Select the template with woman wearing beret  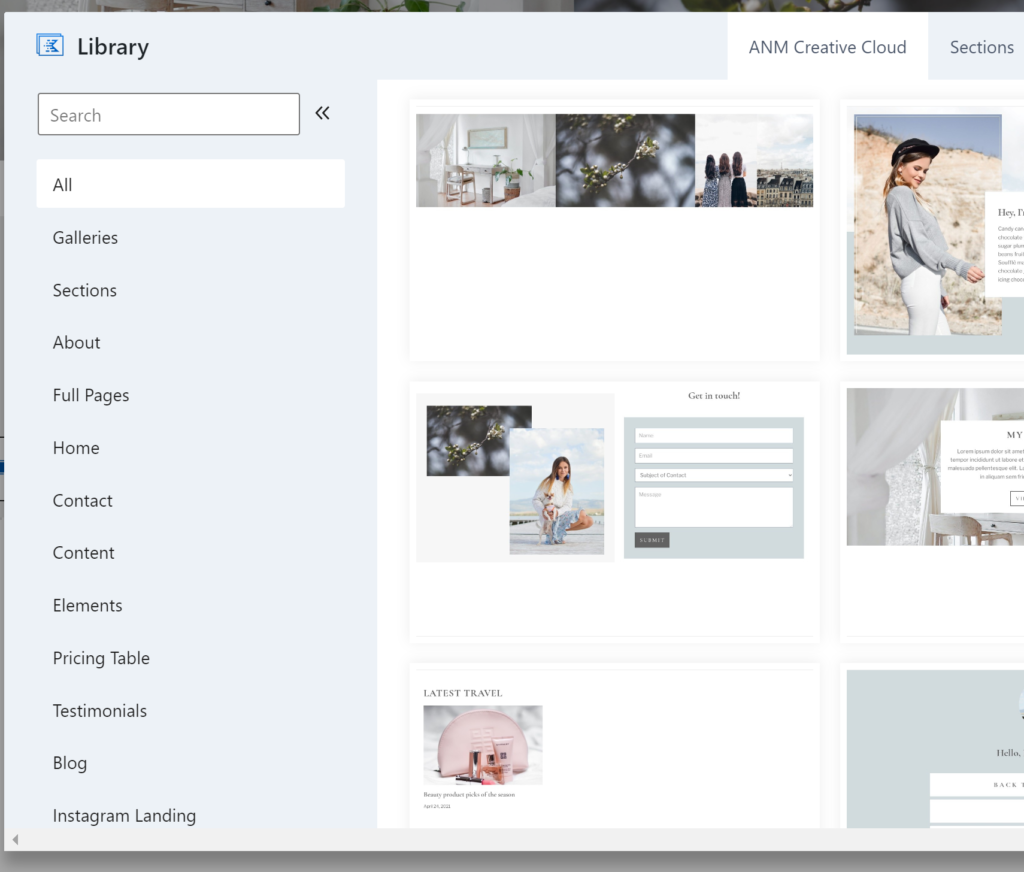click(930, 230)
